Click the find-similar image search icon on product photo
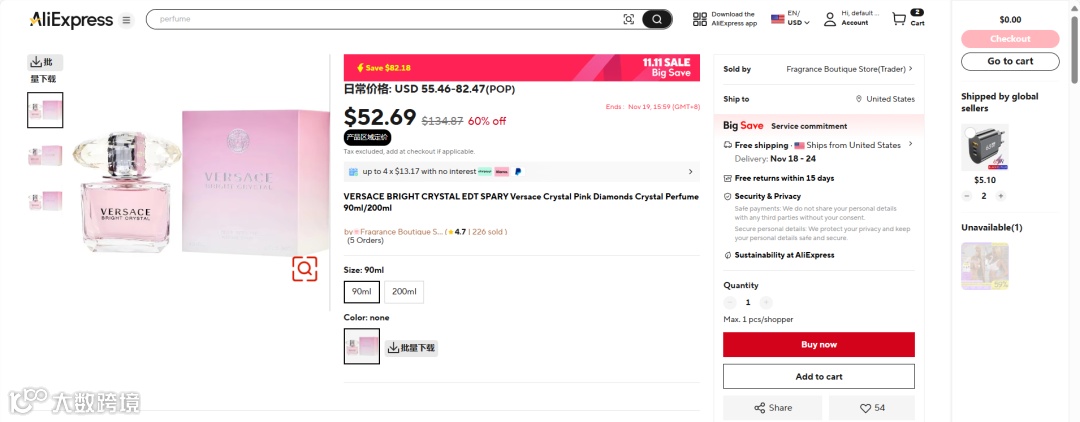The width and height of the screenshot is (1080, 422). click(x=304, y=268)
